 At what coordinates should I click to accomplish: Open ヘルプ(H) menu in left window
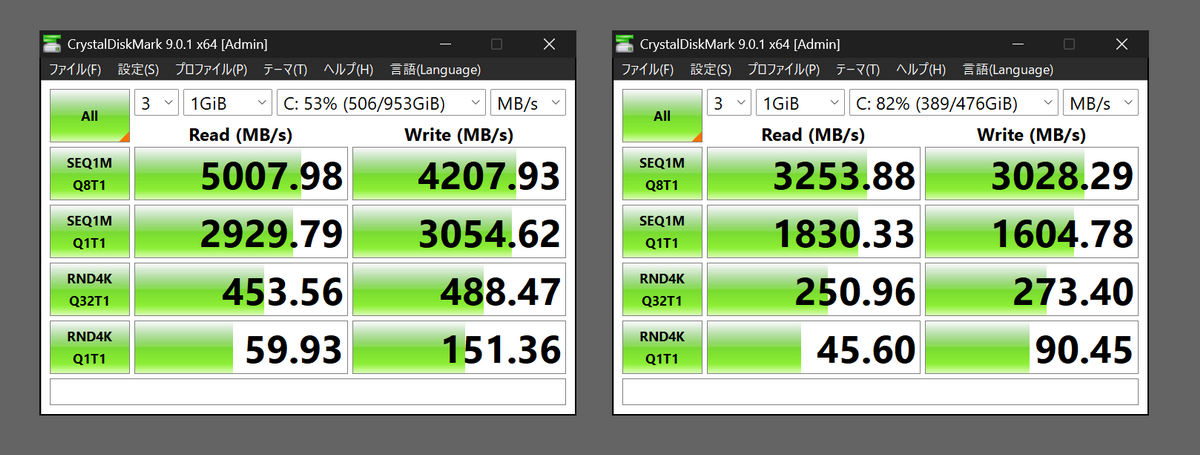pyautogui.click(x=348, y=69)
